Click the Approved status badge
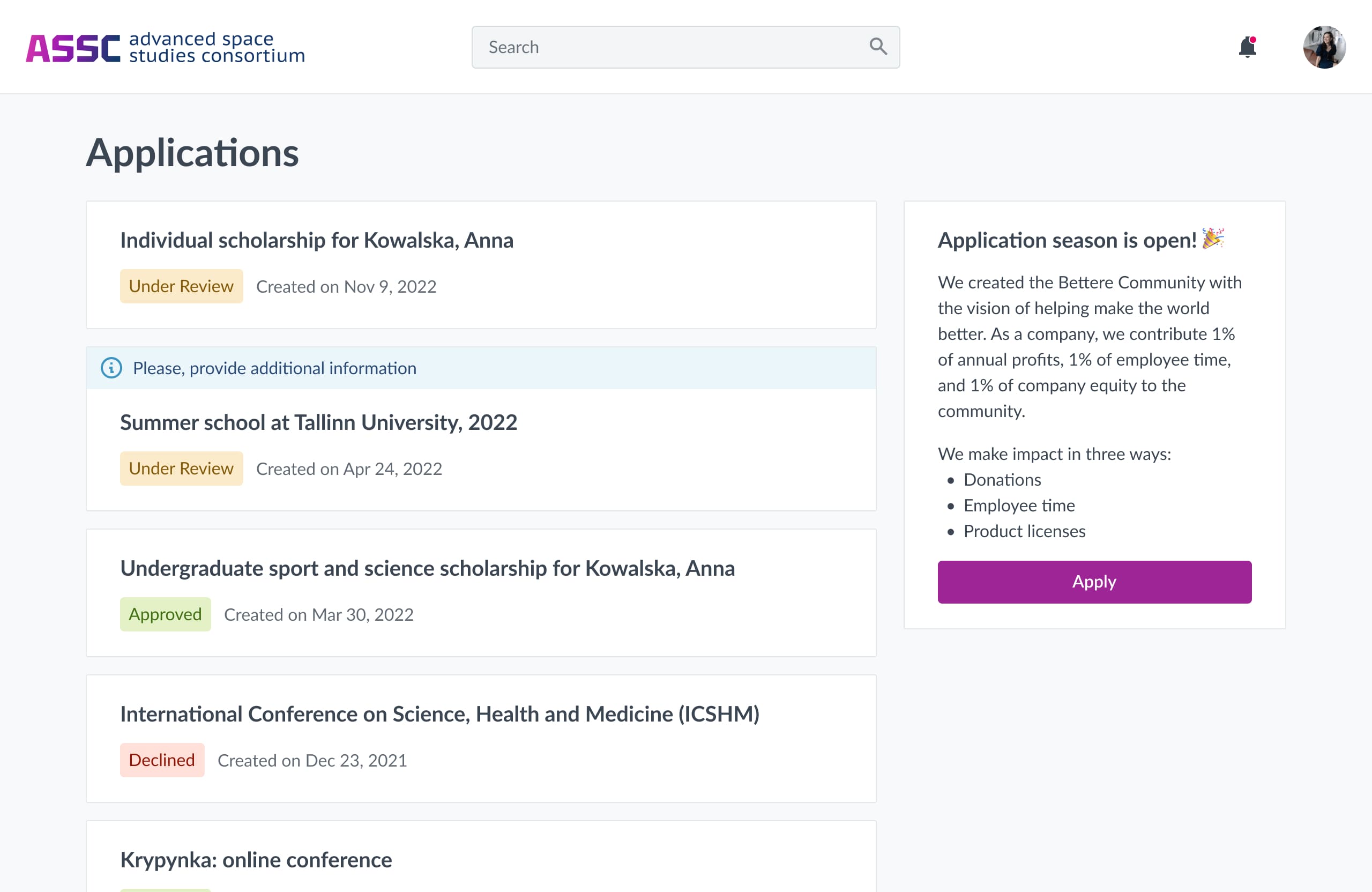Viewport: 1372px width, 892px height. pyautogui.click(x=165, y=614)
